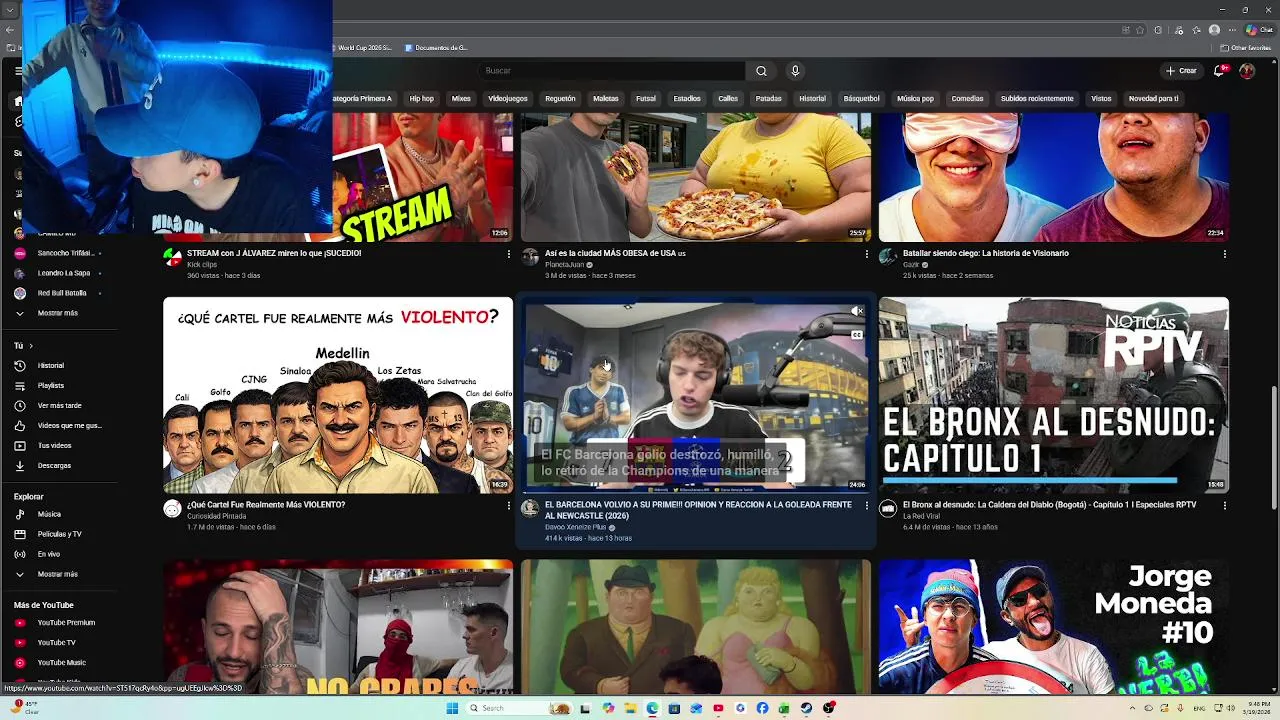Image resolution: width=1280 pixels, height=720 pixels.
Task: Open Steam from the taskbar
Action: coord(806,708)
